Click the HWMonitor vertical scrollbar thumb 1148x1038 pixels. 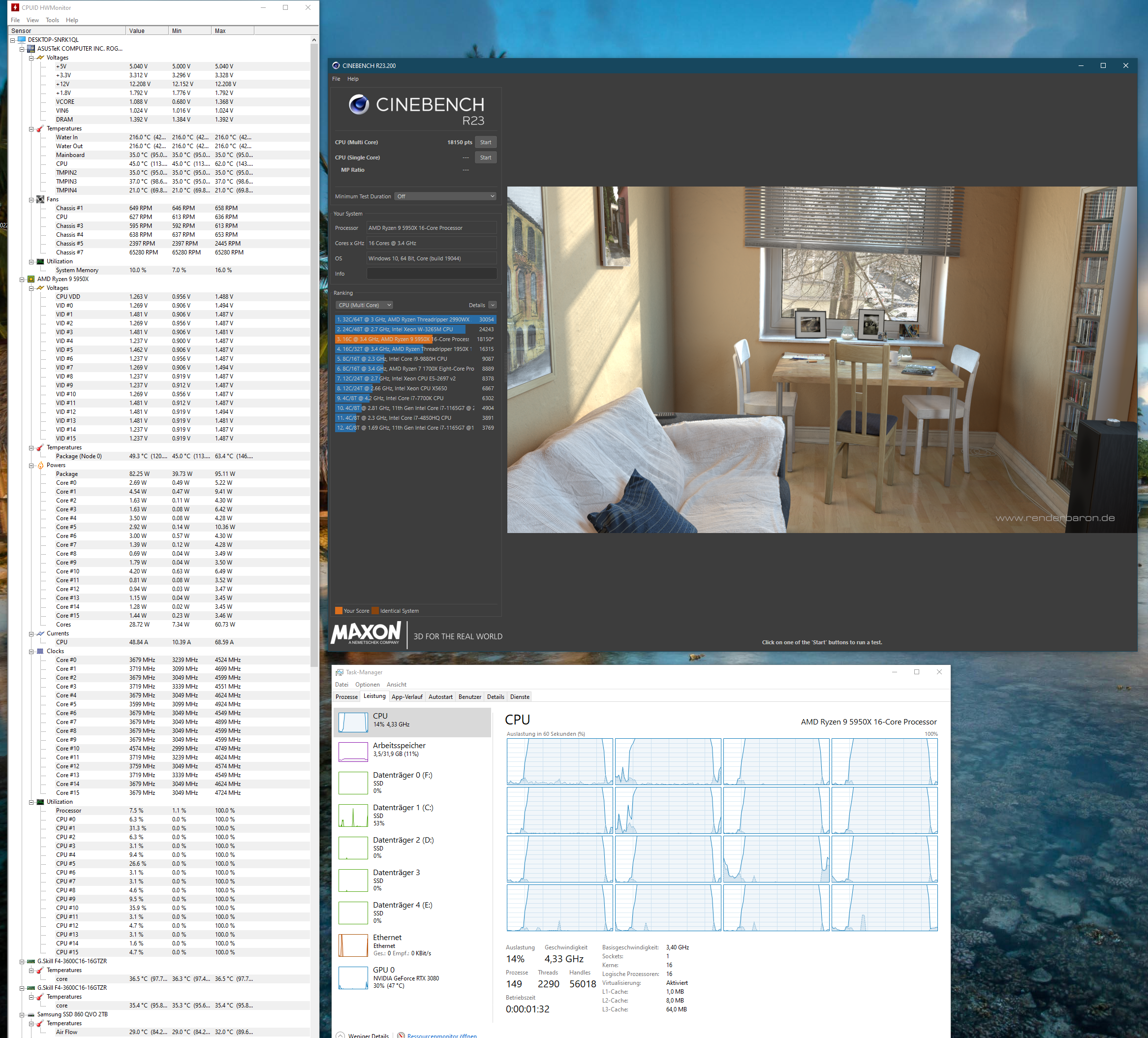[314, 356]
